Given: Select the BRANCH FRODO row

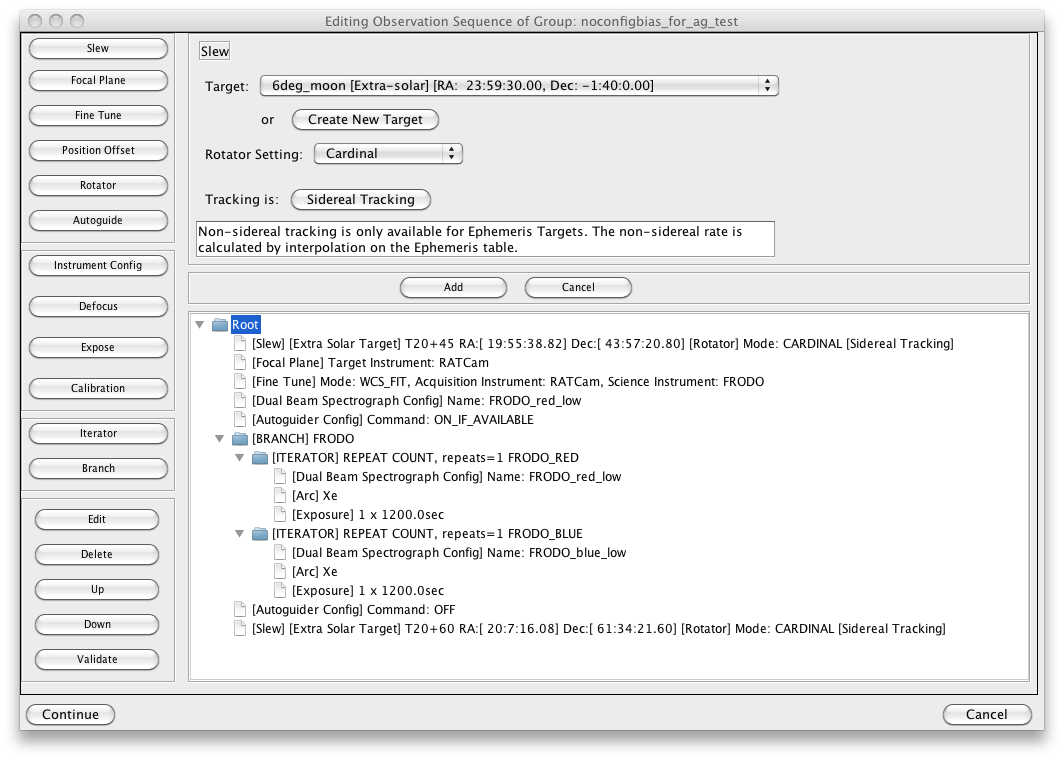Looking at the screenshot, I should pyautogui.click(x=303, y=438).
